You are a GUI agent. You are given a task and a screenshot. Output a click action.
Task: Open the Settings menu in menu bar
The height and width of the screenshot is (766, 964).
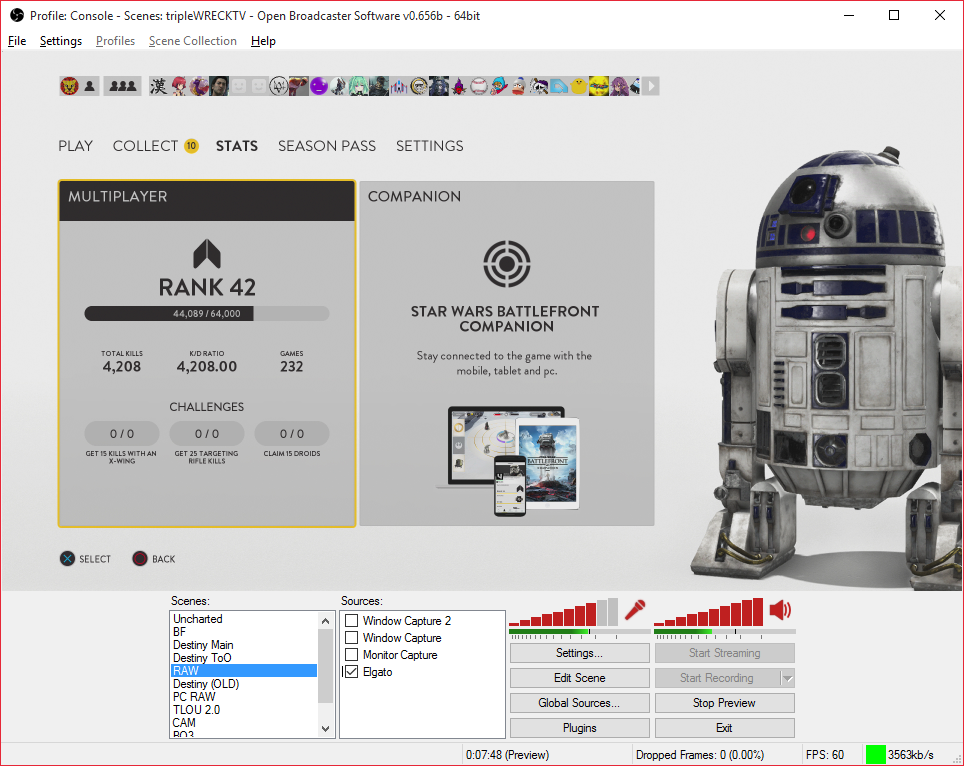click(60, 41)
